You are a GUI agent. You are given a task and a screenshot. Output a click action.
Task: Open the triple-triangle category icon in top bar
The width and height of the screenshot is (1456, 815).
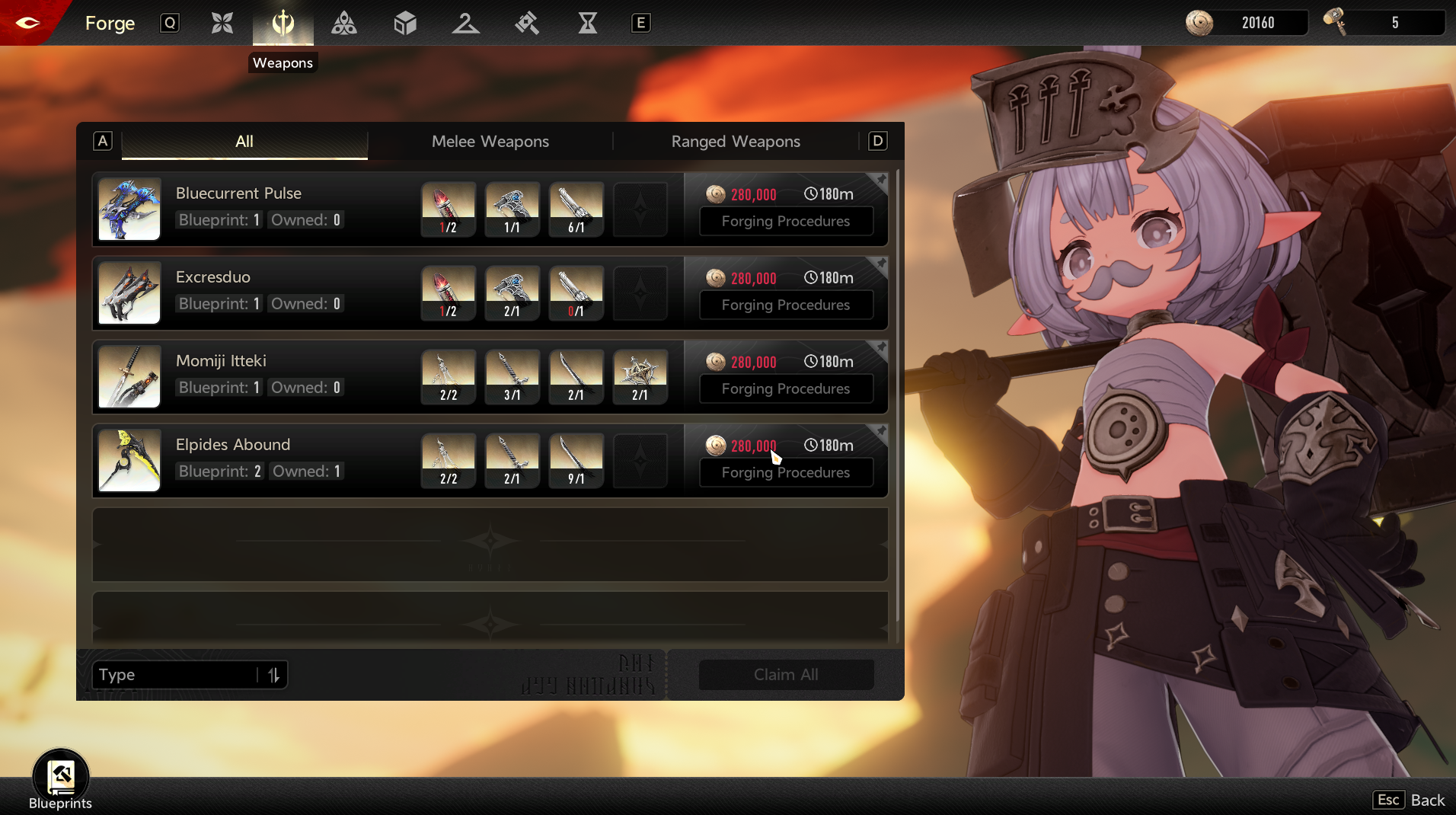344,23
